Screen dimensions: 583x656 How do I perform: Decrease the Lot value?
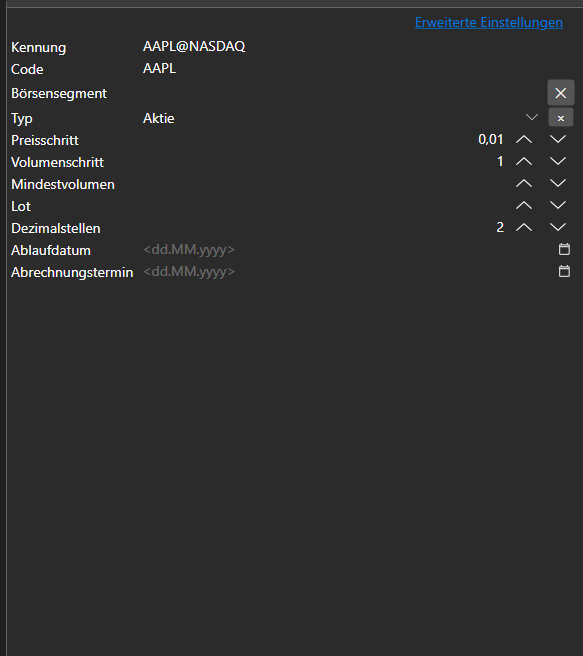coord(558,205)
